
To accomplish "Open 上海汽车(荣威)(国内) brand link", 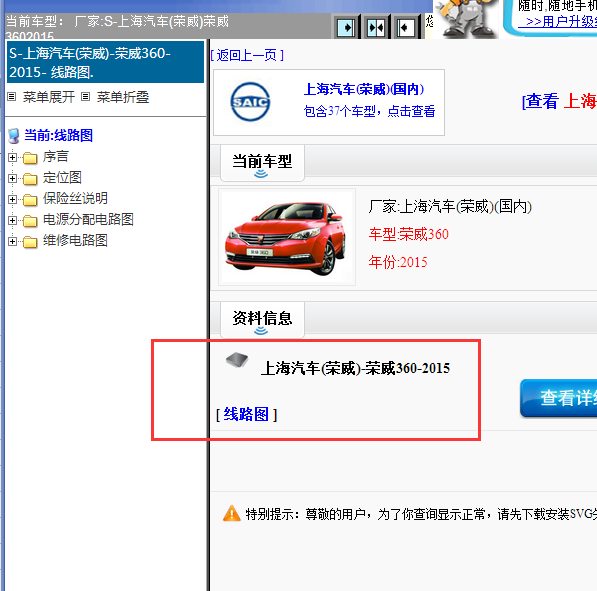I will tap(364, 89).
